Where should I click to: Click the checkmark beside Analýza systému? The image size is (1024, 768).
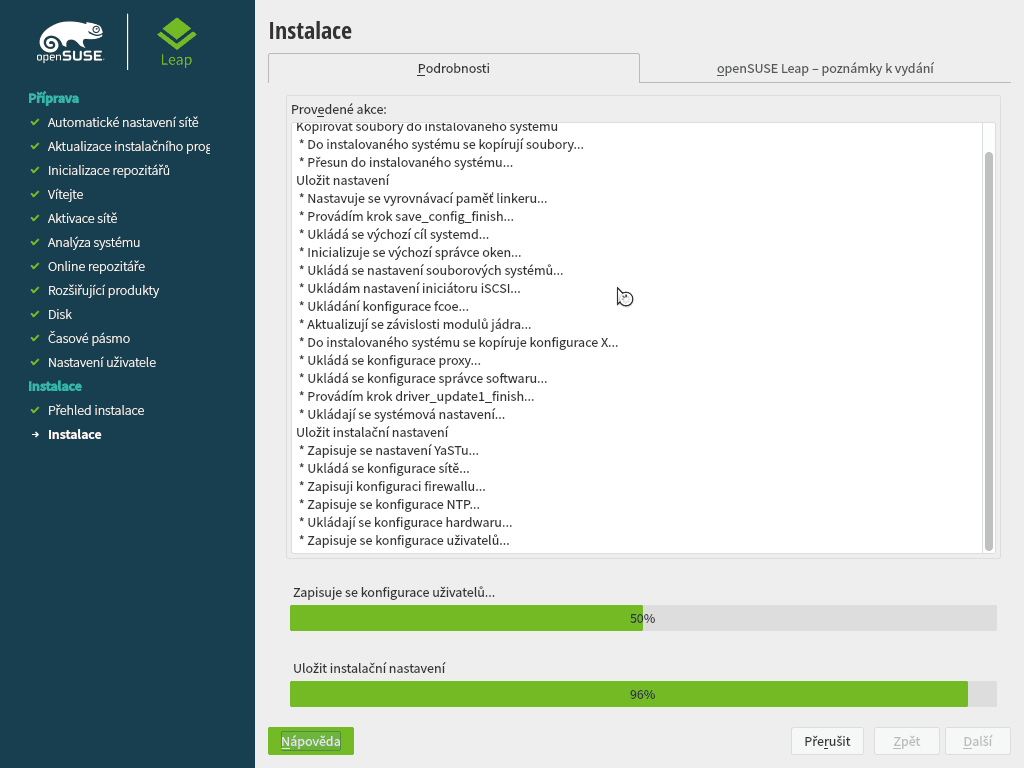(35, 242)
